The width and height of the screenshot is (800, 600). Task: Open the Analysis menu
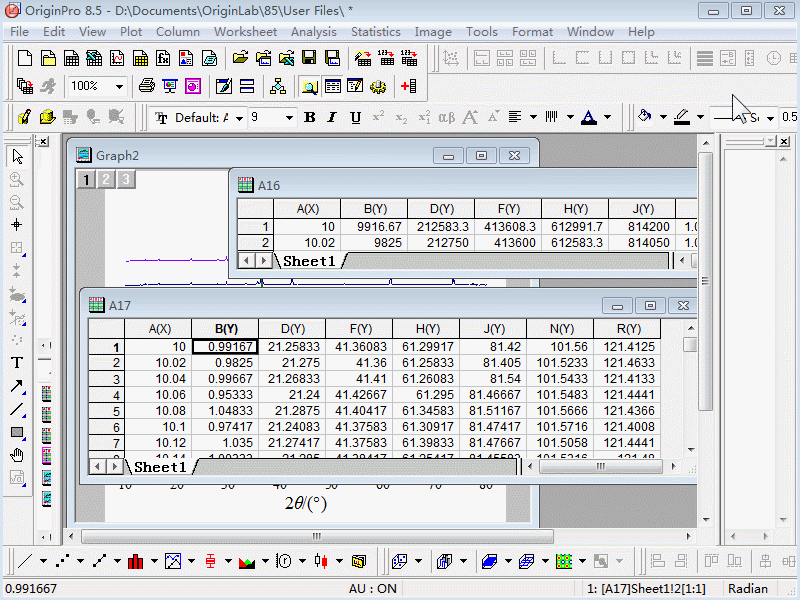click(x=313, y=31)
